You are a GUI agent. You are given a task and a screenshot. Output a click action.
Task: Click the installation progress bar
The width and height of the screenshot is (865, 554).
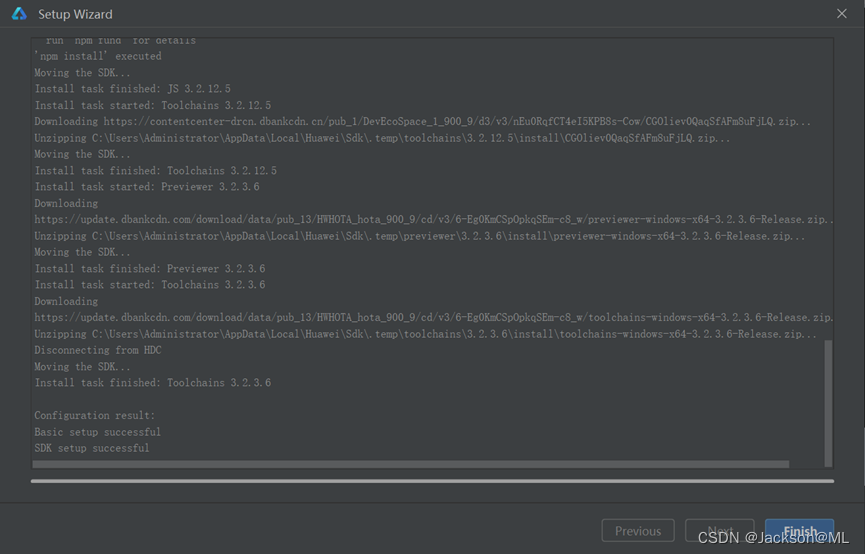[432, 481]
